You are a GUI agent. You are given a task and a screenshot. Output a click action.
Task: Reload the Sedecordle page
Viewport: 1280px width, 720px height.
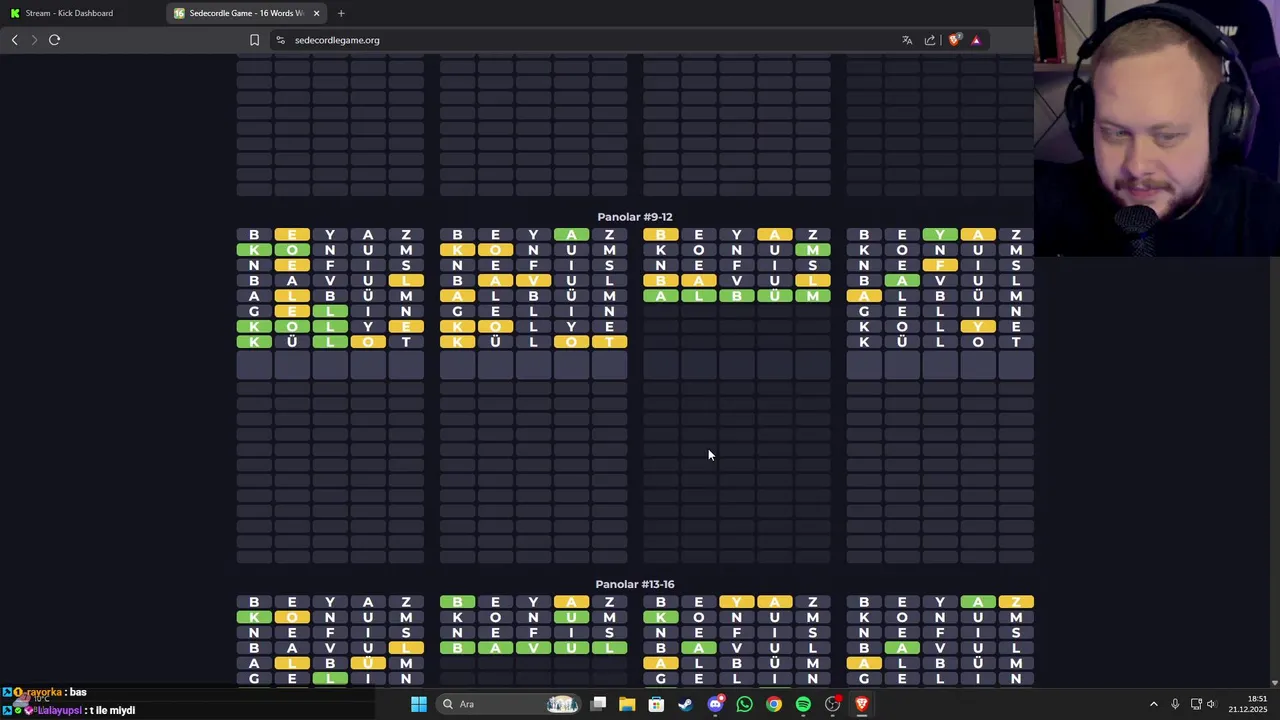click(x=55, y=40)
